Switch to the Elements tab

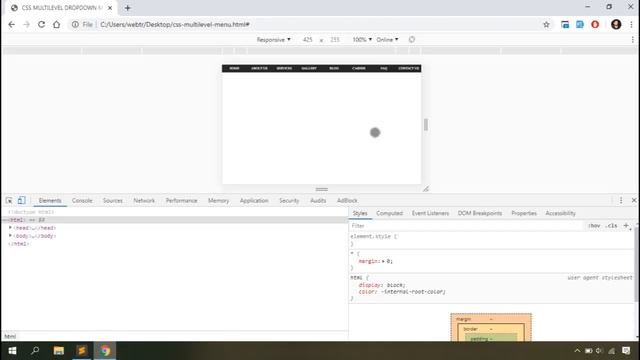pyautogui.click(x=50, y=200)
